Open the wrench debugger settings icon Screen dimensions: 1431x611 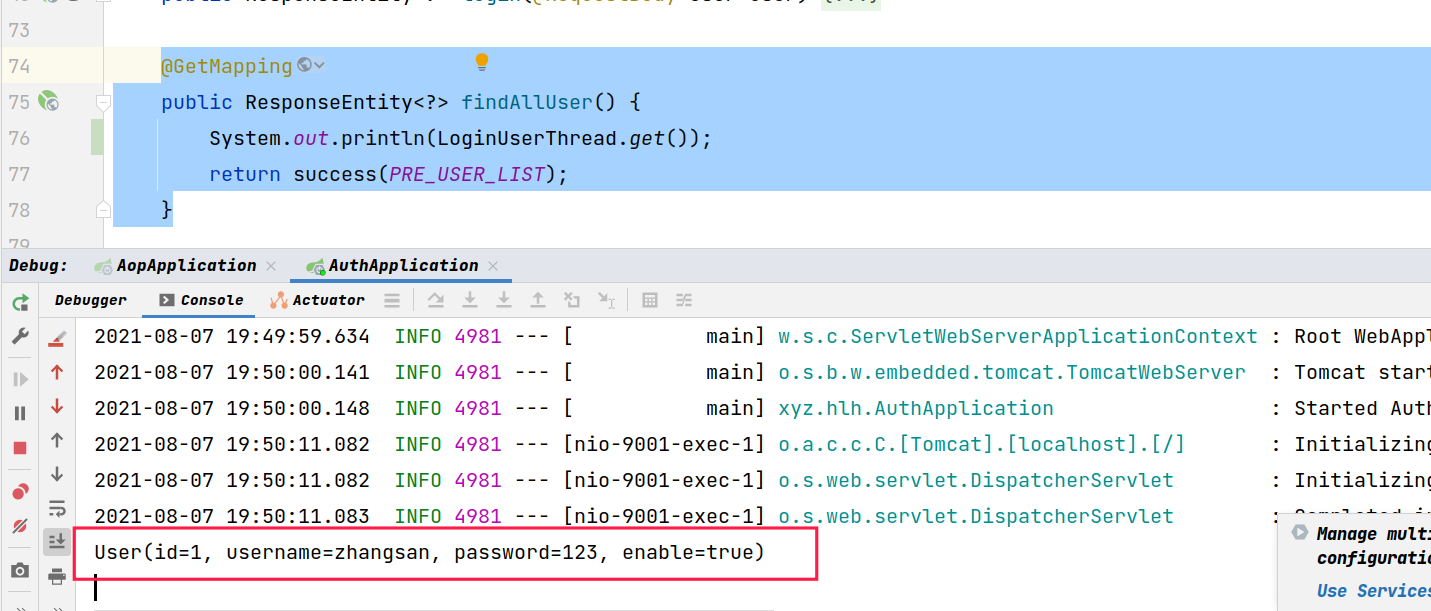point(20,337)
